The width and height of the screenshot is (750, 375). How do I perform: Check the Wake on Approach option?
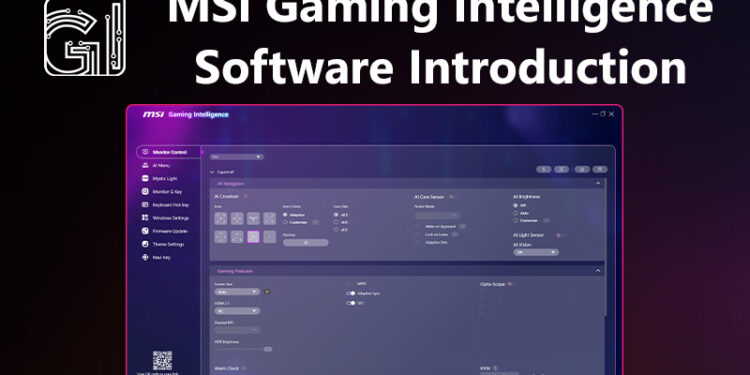(x=418, y=226)
